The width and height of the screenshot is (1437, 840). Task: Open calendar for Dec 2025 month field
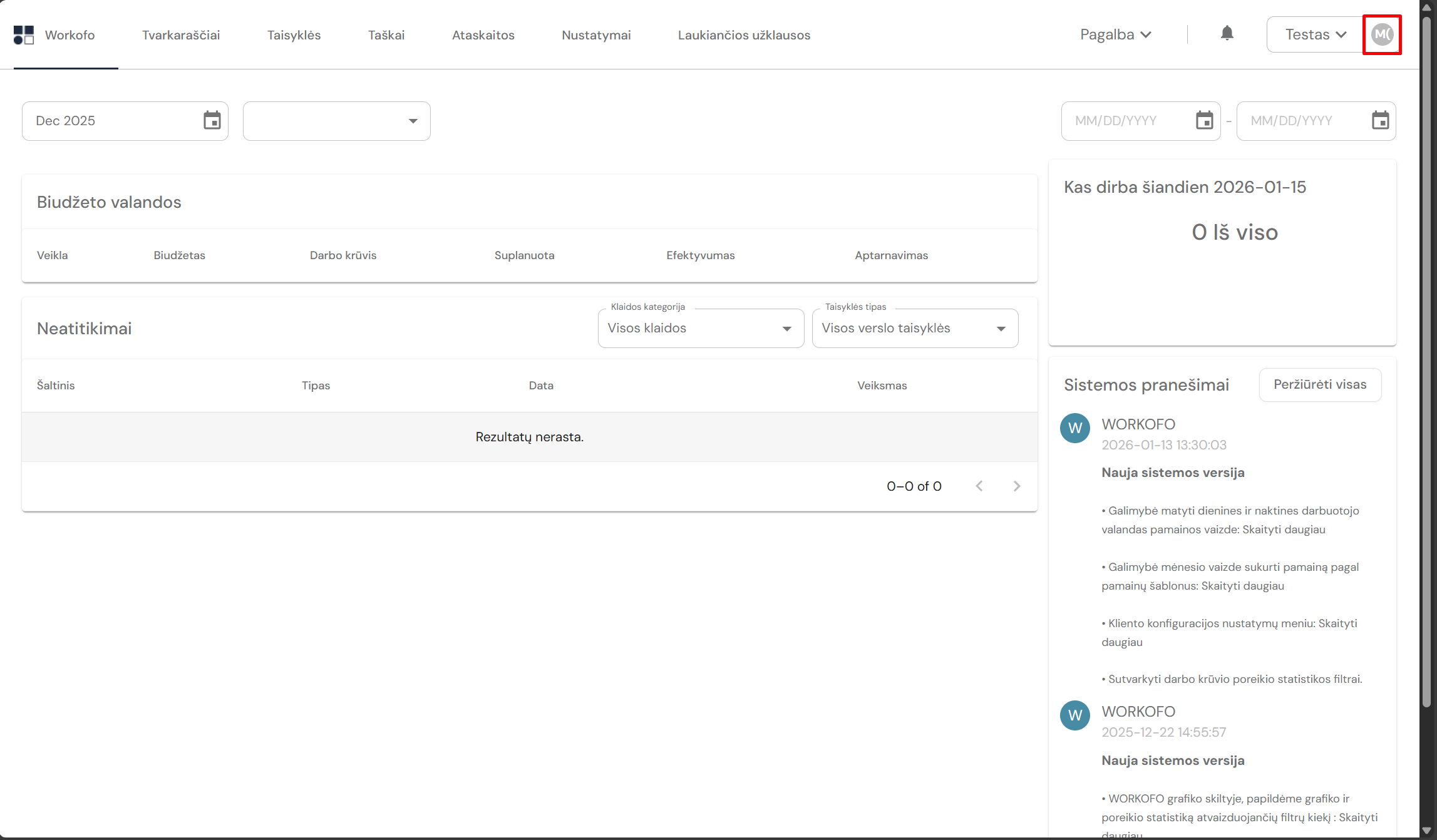pos(212,120)
